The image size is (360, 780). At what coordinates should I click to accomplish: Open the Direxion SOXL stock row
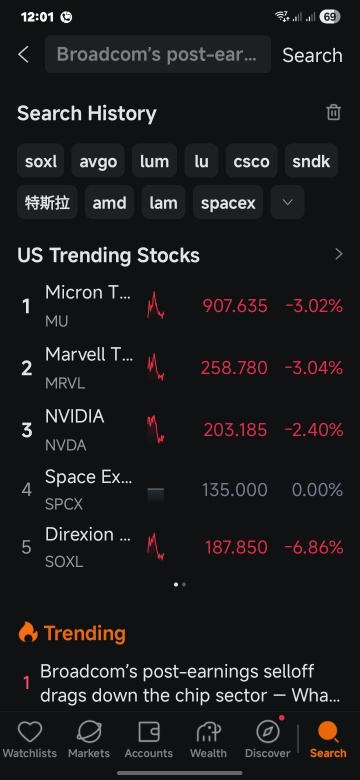[x=180, y=547]
